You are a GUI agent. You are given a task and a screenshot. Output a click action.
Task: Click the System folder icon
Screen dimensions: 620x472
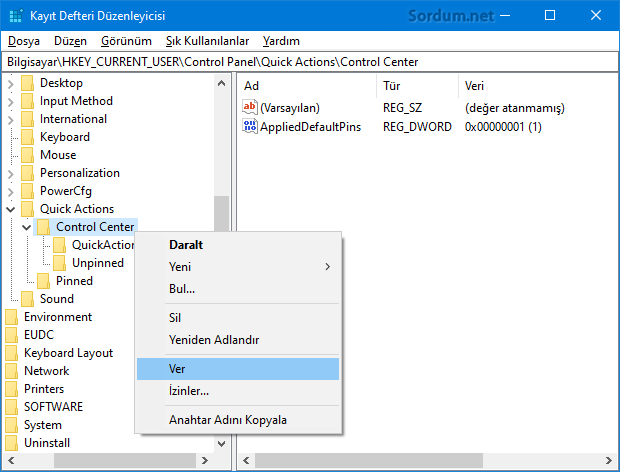click(12, 425)
